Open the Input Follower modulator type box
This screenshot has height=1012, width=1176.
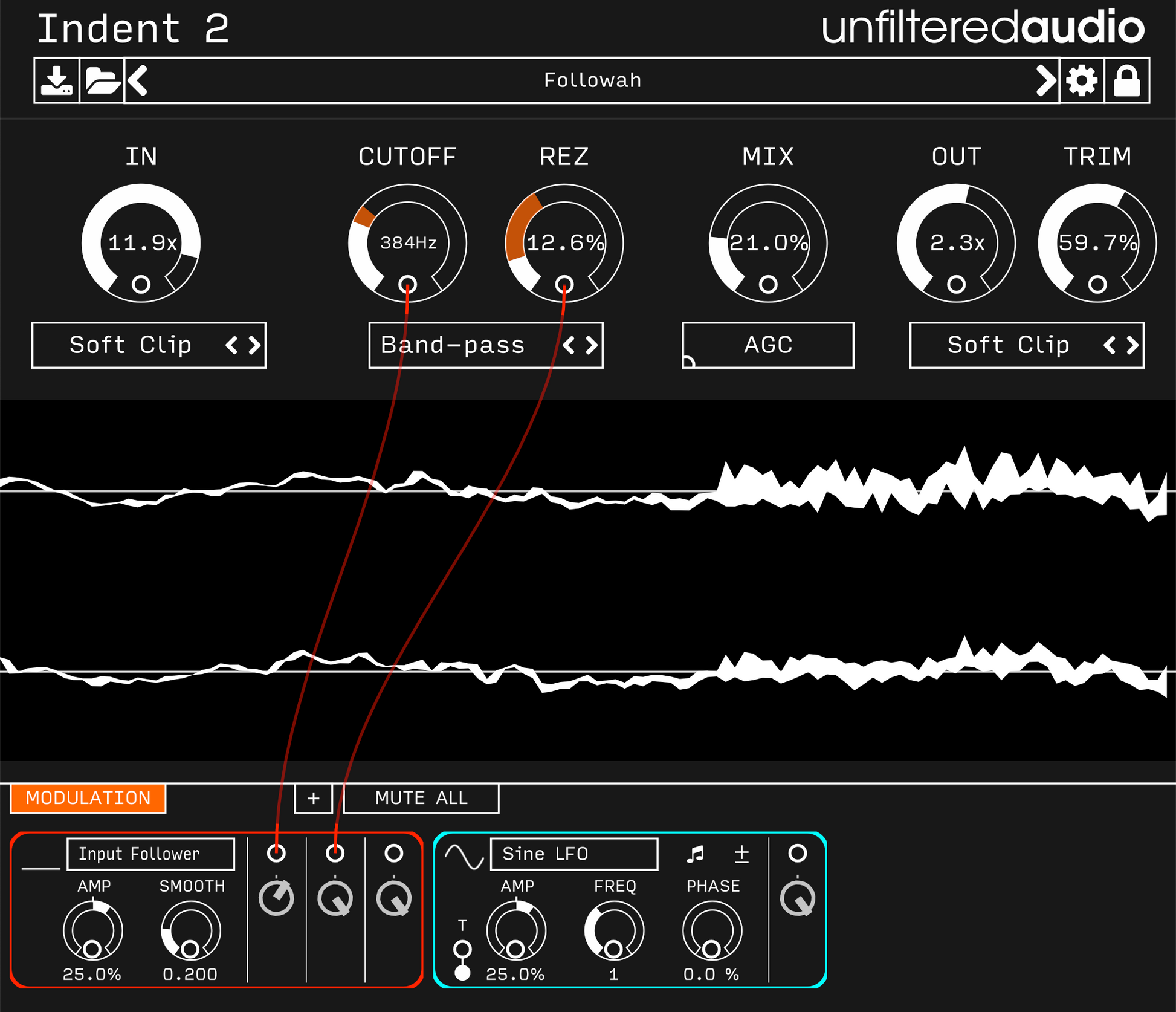point(150,854)
